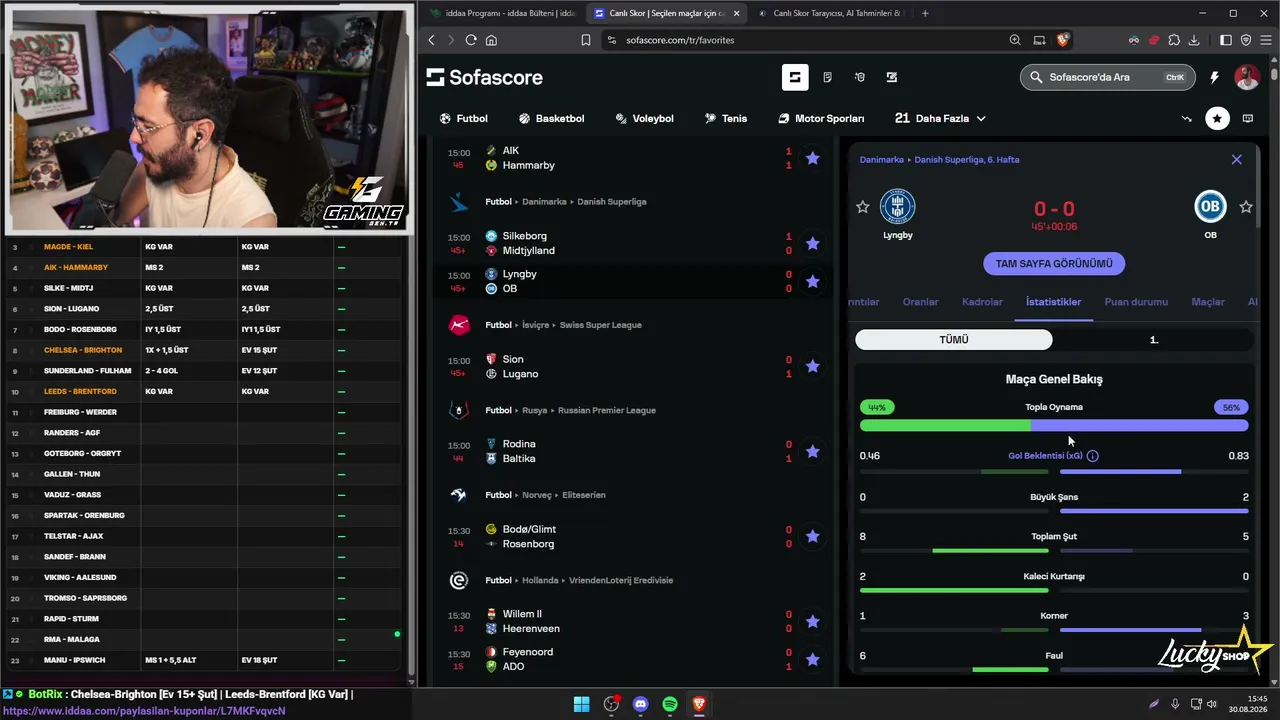The image size is (1280, 720).
Task: Open the Russian Premier League link
Action: tap(605, 410)
